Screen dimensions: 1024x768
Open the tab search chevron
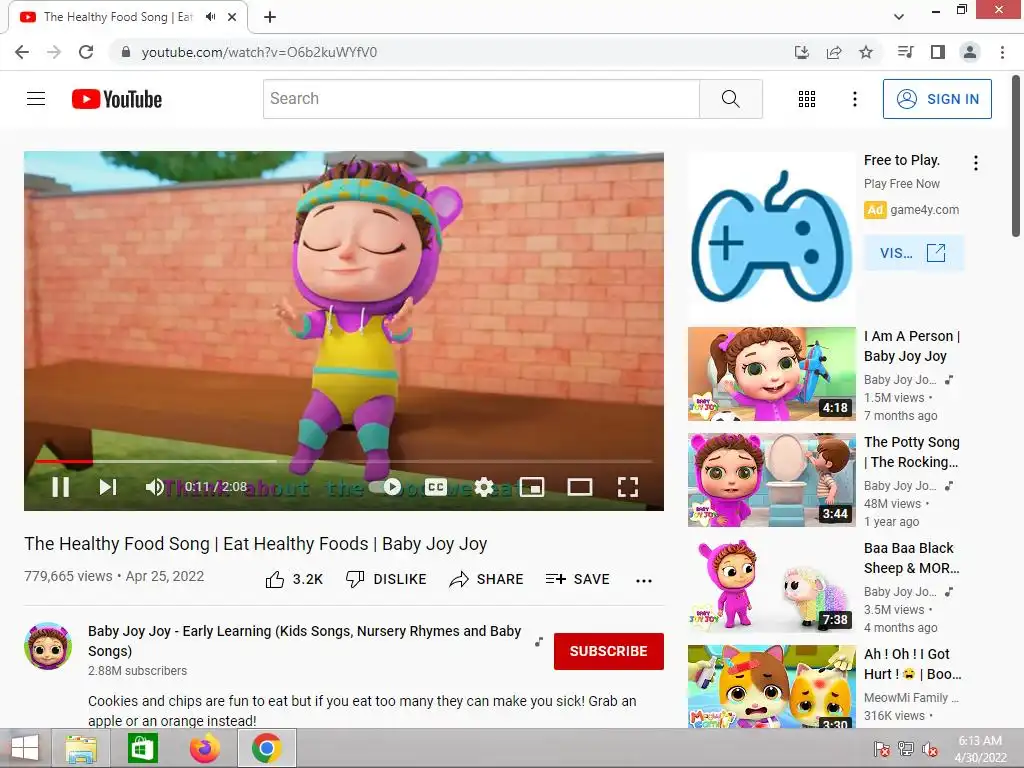(x=899, y=17)
